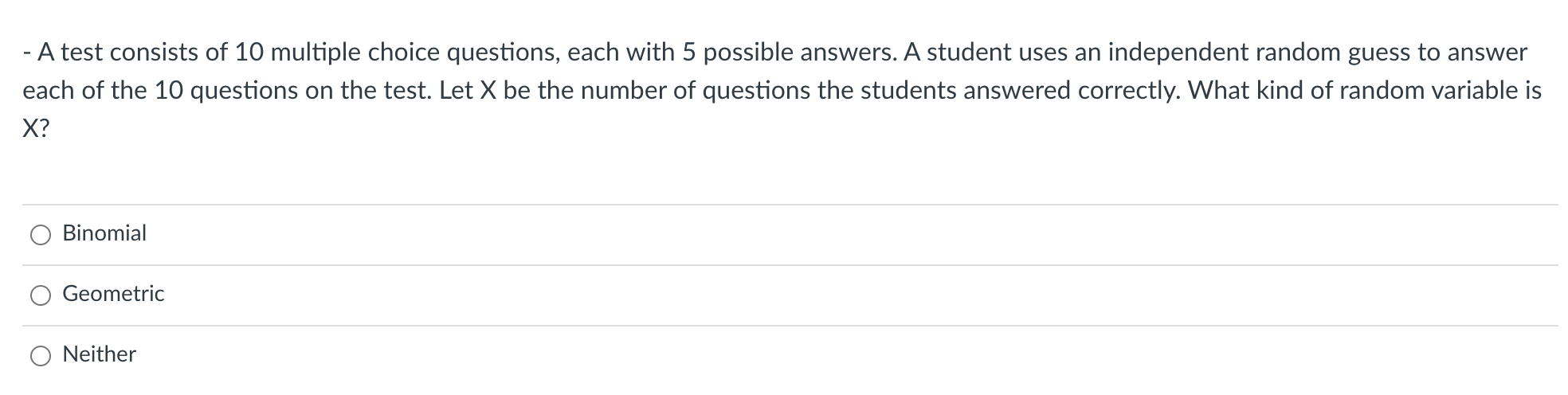Click the Binomial answer label text
The image size is (1568, 395).
pyautogui.click(x=104, y=233)
